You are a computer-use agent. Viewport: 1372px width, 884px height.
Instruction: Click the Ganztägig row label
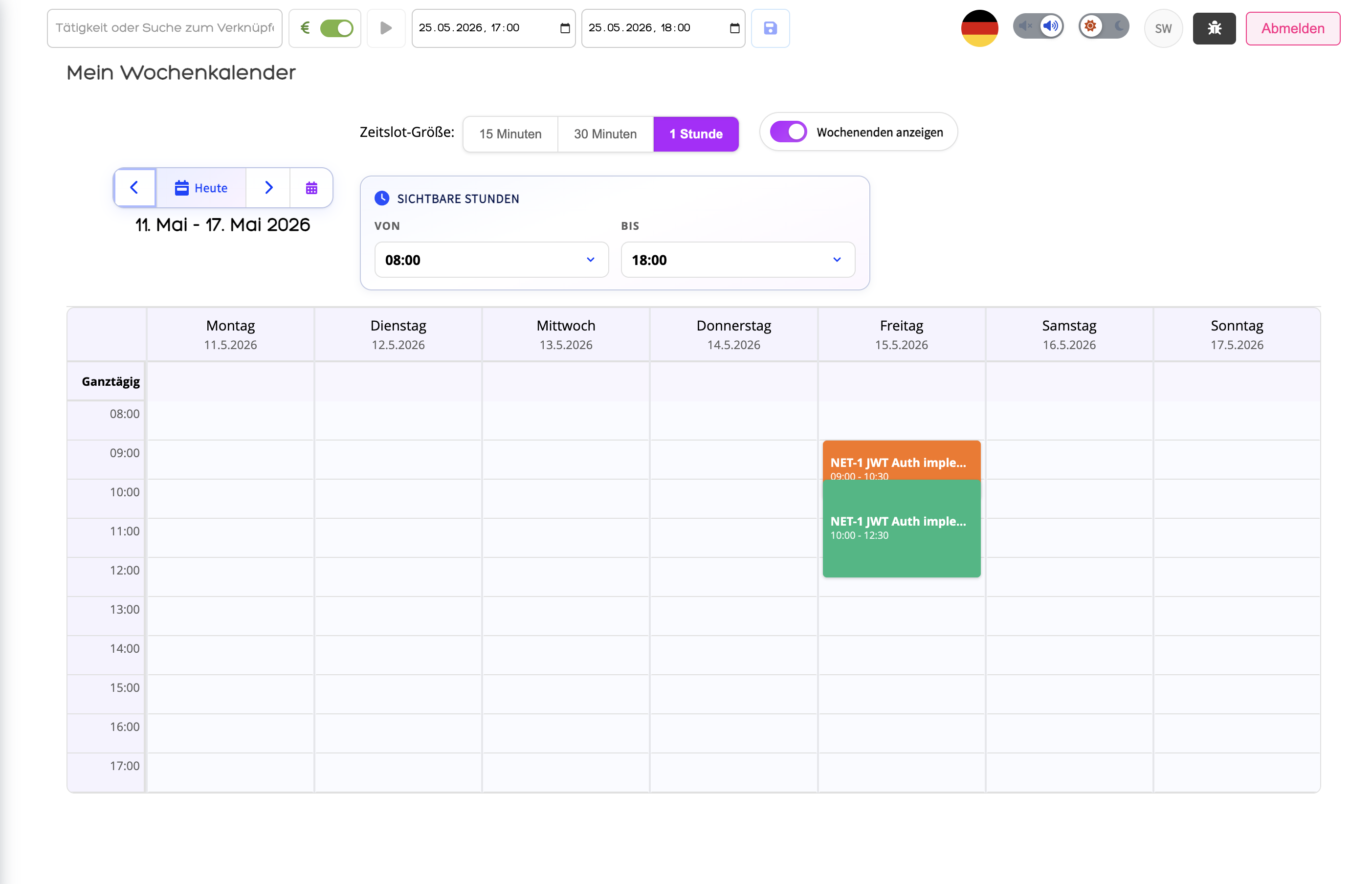(111, 381)
